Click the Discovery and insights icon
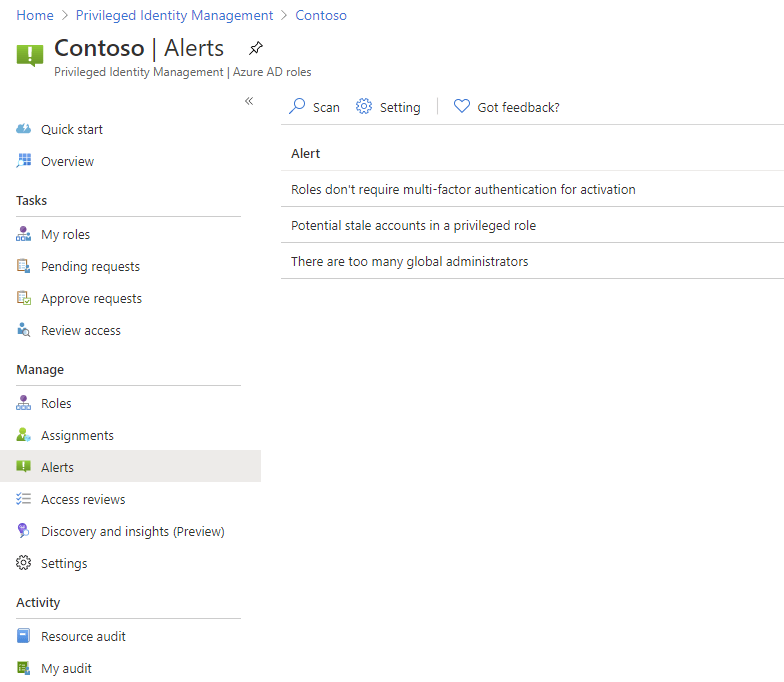 coord(24,532)
